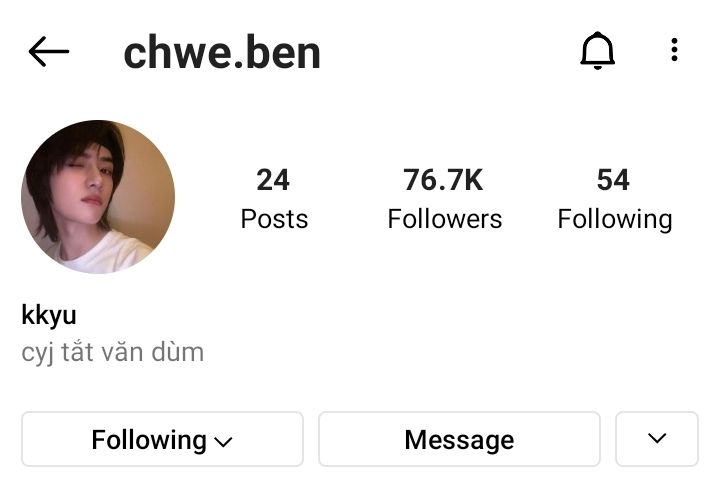The width and height of the screenshot is (720, 500).
Task: Click the small chevron beside Following label
Action: [x=223, y=442]
